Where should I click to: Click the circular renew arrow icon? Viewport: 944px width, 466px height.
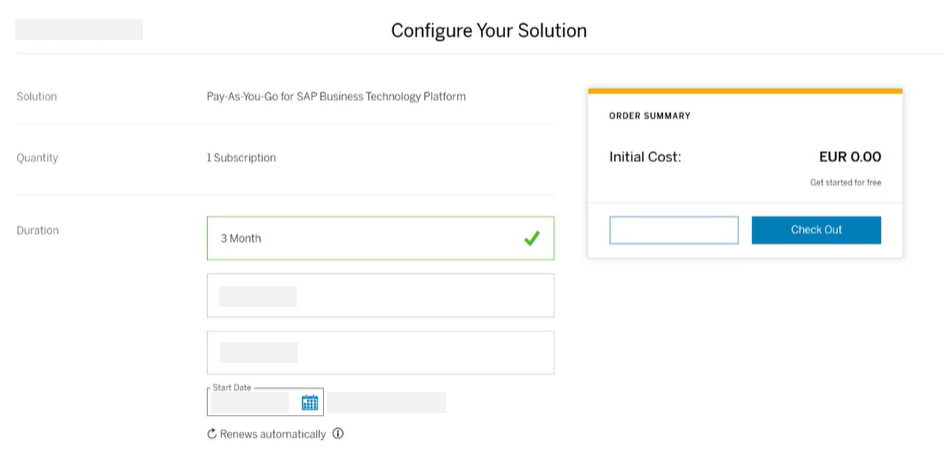[212, 434]
